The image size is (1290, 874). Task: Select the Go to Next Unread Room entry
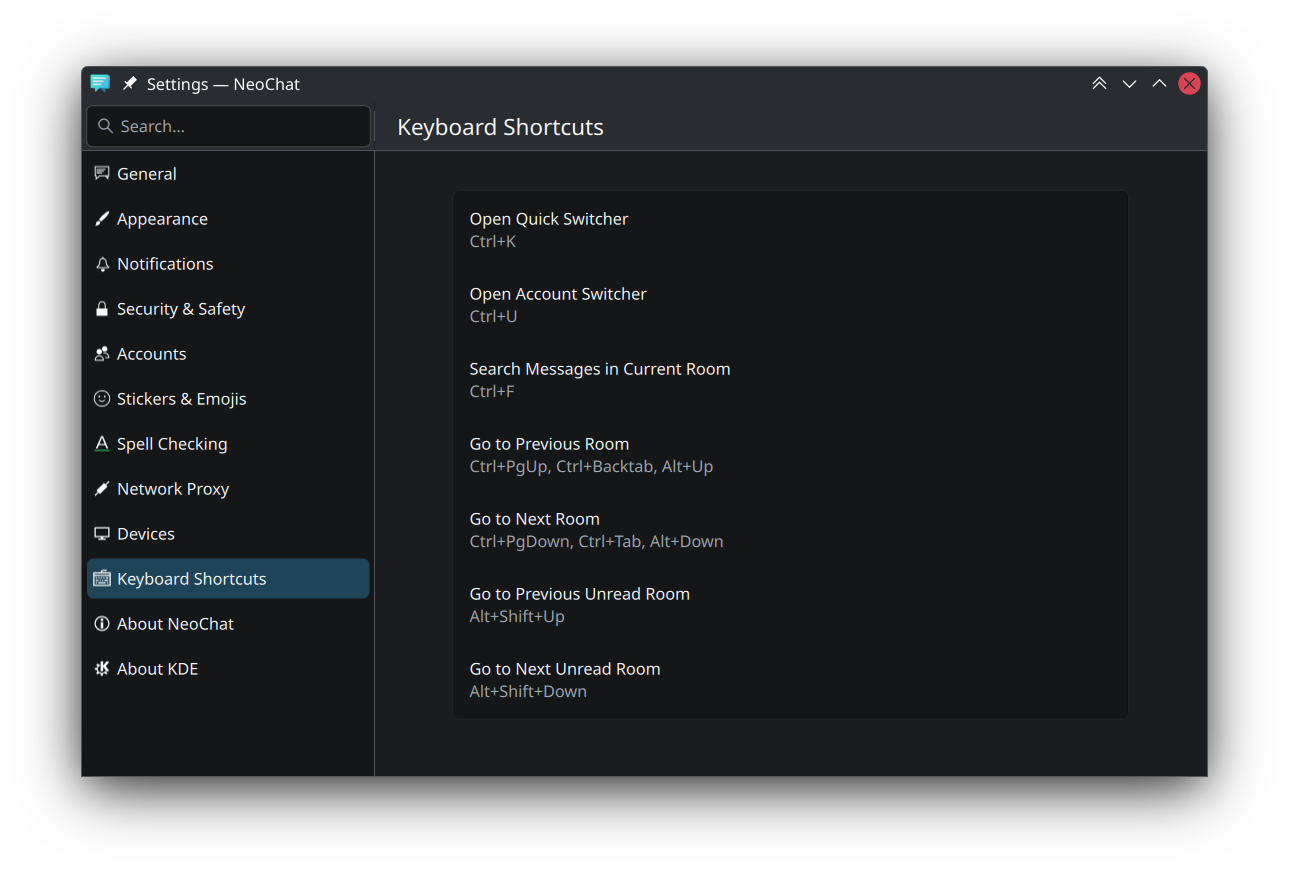[790, 679]
